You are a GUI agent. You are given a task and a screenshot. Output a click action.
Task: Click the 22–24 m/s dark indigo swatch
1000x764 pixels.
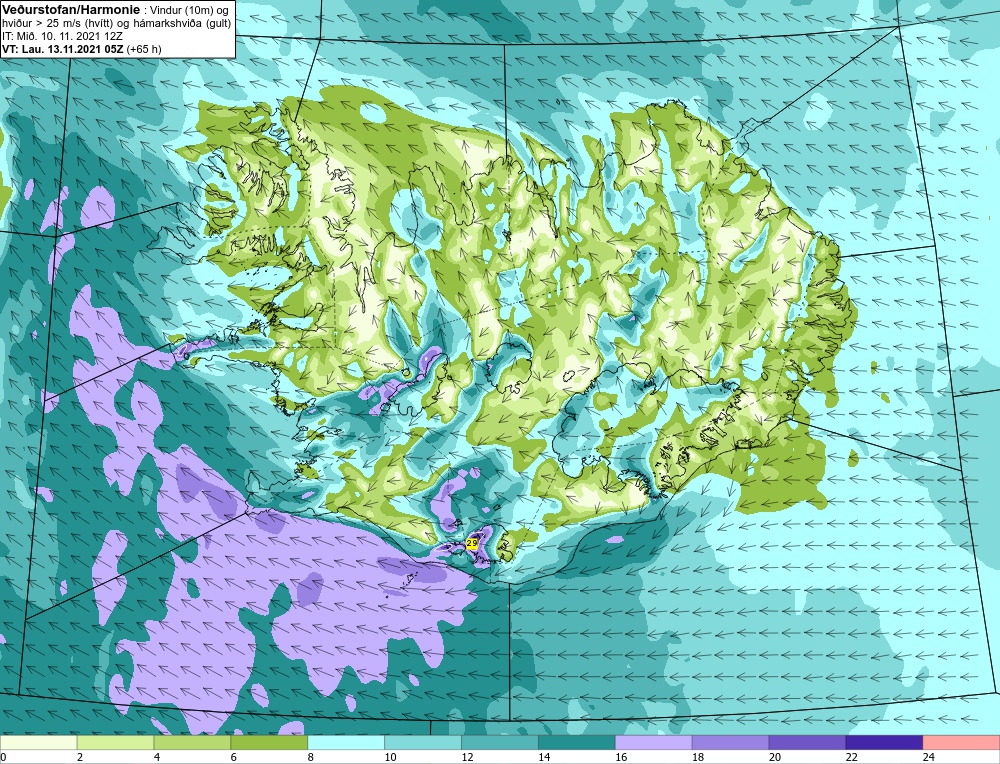coord(885,742)
